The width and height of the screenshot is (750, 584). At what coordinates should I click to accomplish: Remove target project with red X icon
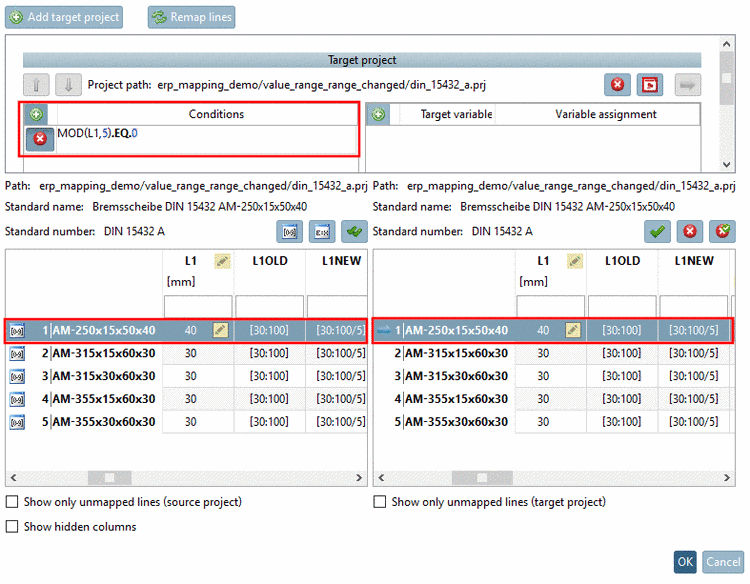(618, 85)
